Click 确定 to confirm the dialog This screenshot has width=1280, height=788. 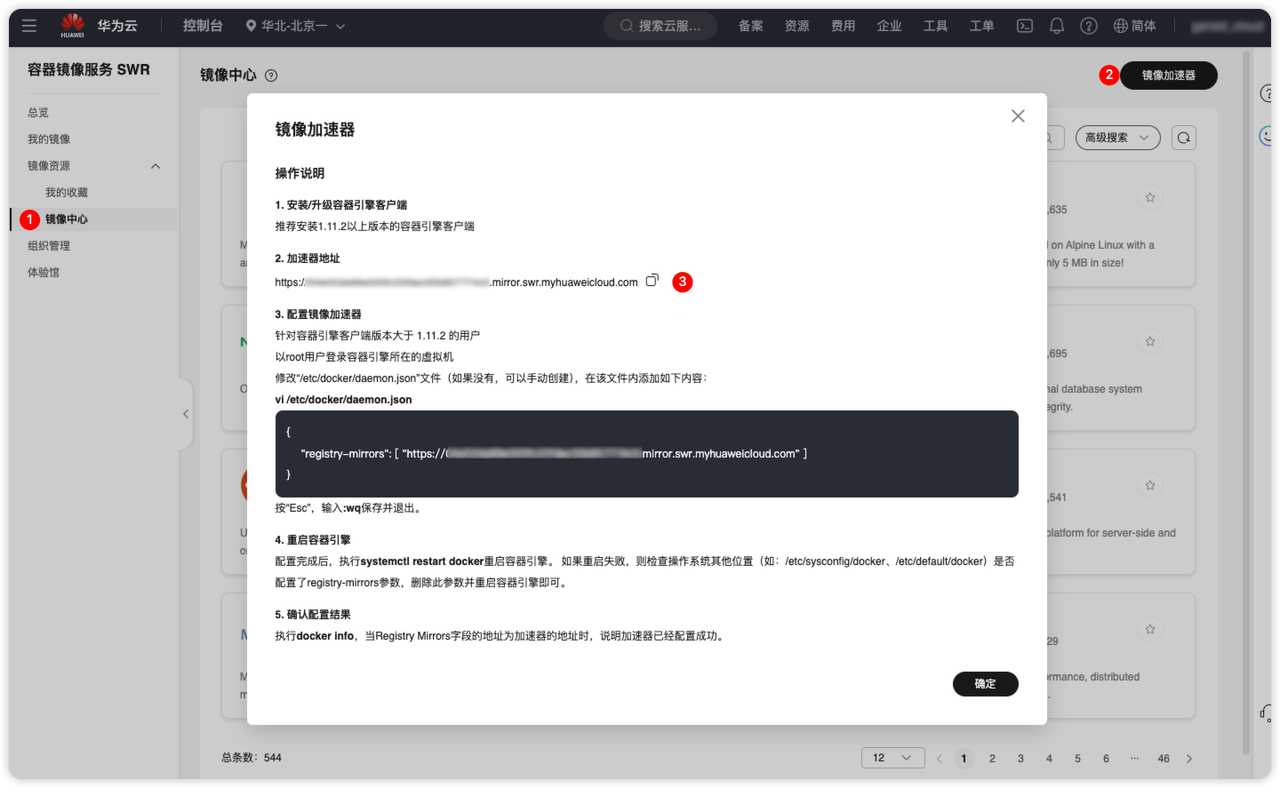tap(985, 684)
